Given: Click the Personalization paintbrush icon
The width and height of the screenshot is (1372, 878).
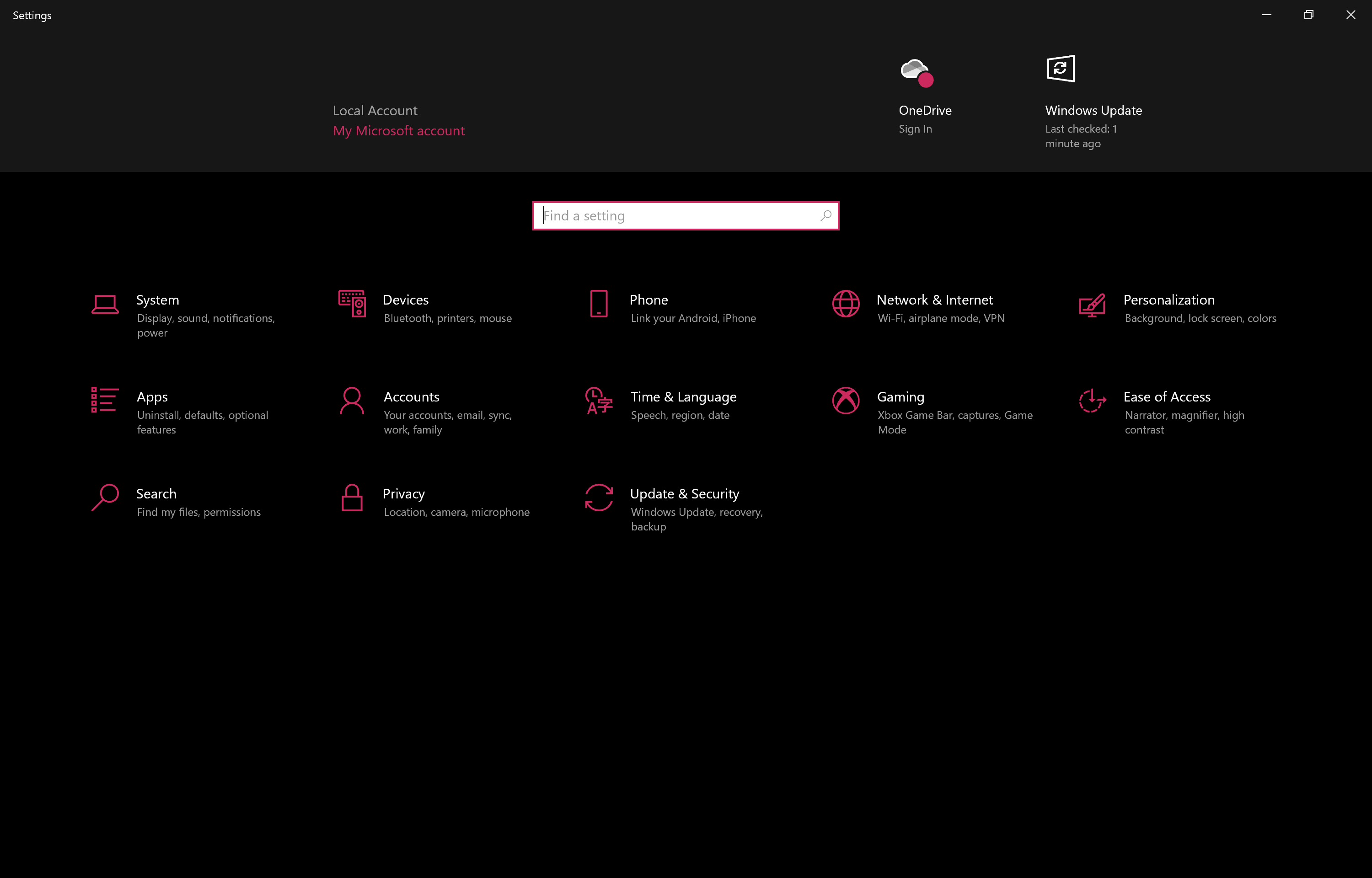Looking at the screenshot, I should 1092,305.
